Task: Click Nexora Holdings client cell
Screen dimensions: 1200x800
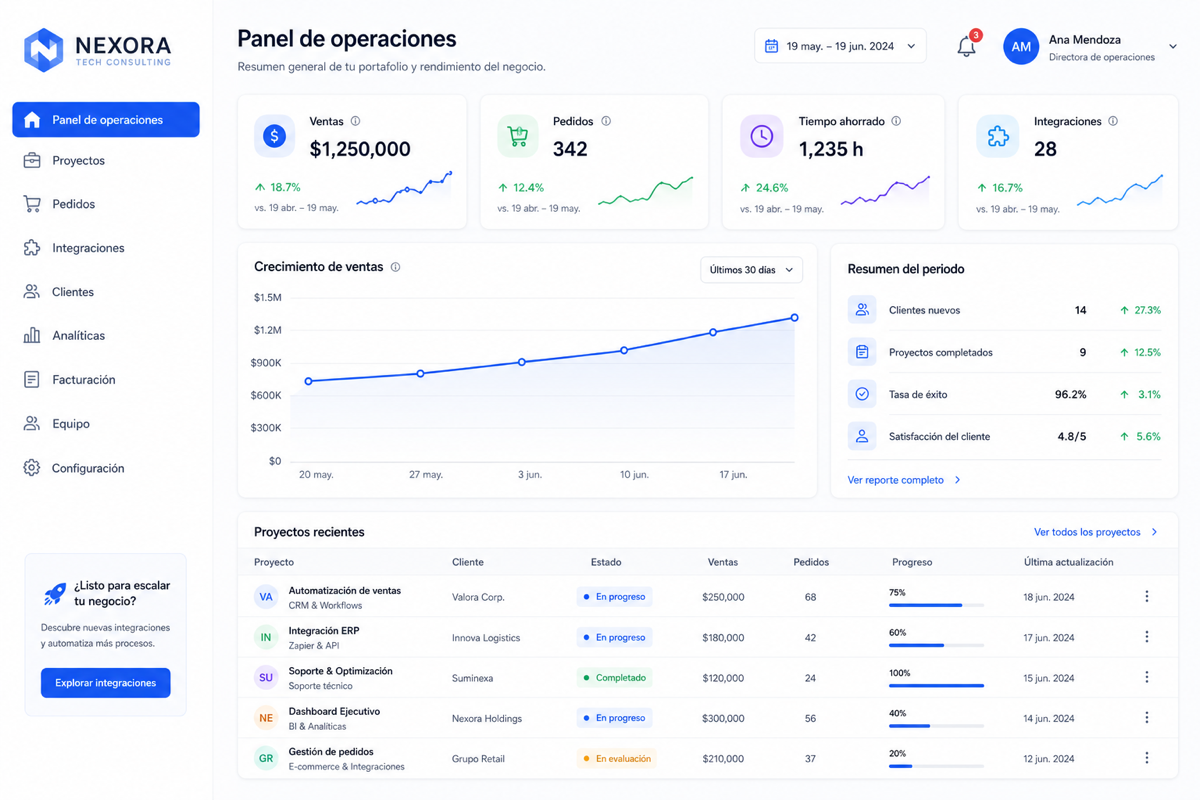Action: click(488, 718)
